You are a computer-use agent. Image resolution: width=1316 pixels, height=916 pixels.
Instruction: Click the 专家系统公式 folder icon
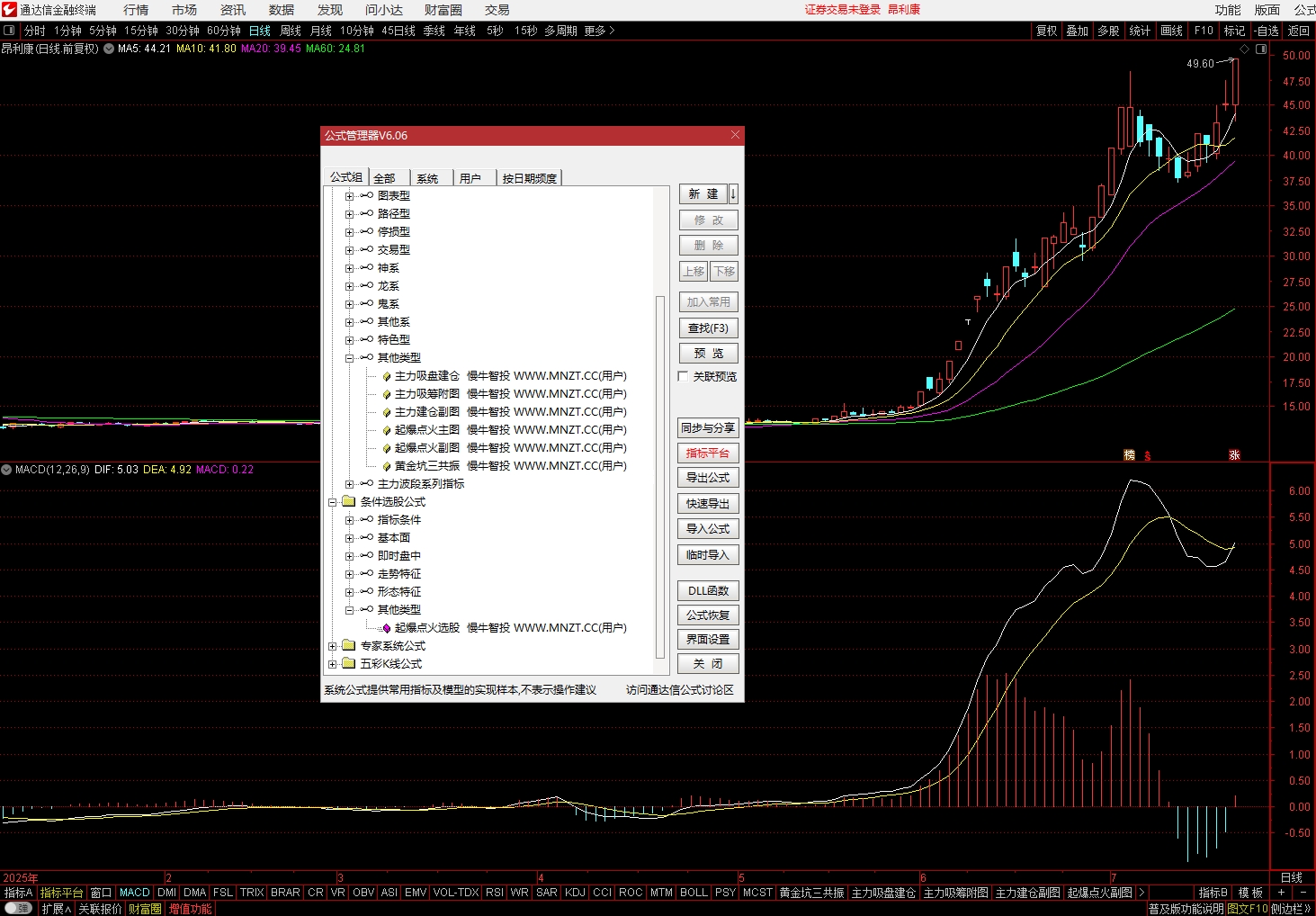[x=349, y=645]
